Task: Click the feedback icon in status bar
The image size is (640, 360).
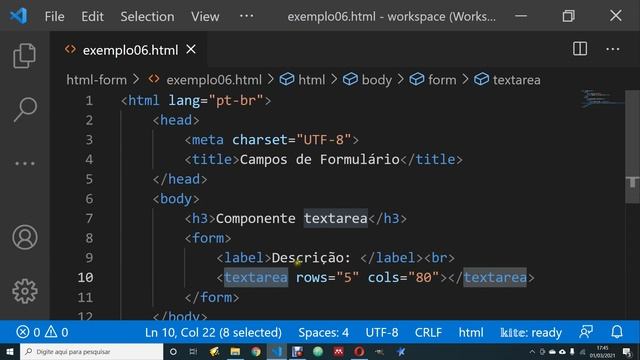Action: [x=586, y=332]
